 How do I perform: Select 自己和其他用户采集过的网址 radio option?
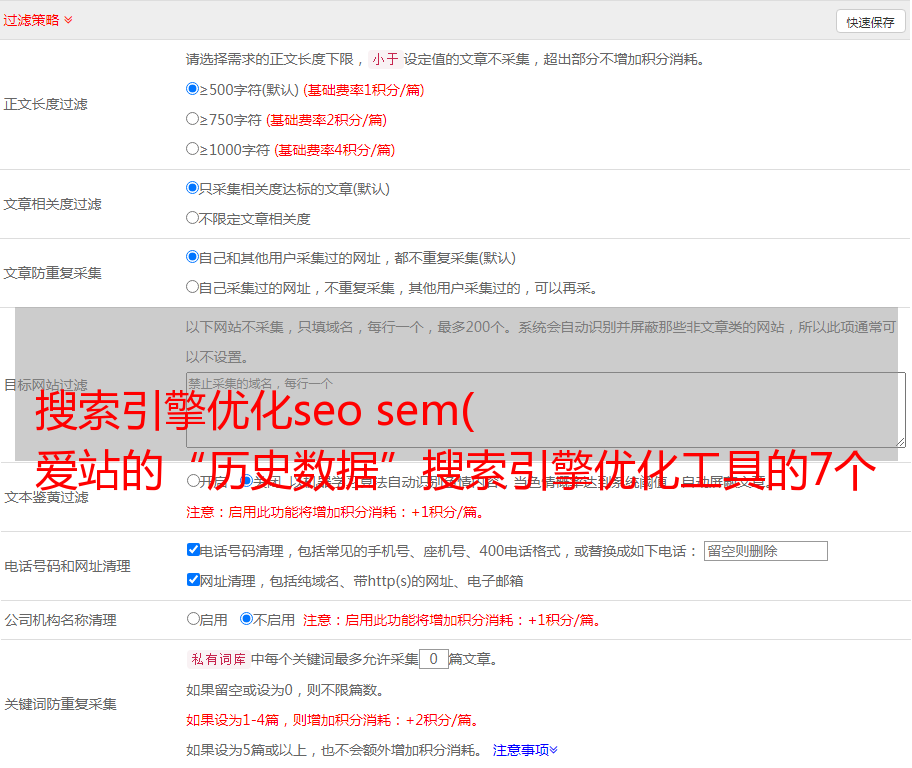pos(193,257)
